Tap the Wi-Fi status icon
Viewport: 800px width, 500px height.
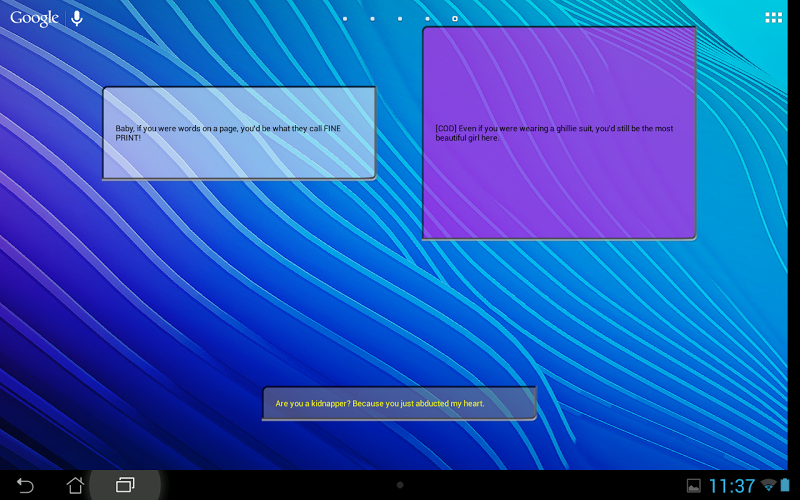(x=768, y=485)
